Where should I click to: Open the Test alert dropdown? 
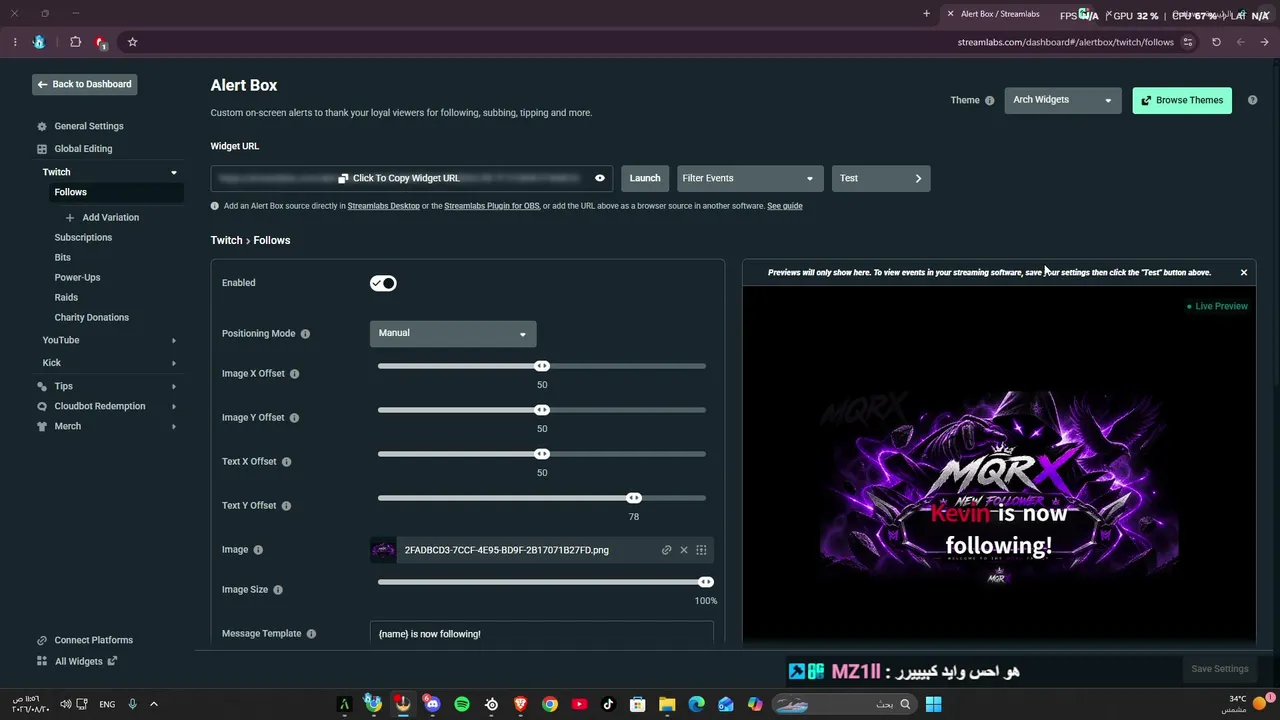coord(881,178)
